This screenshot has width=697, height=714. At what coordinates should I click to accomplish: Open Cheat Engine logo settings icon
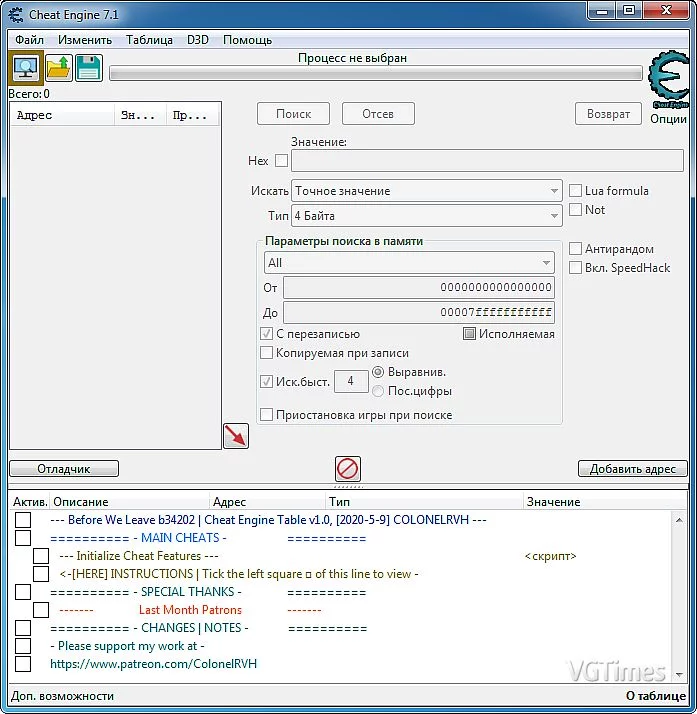[x=668, y=81]
